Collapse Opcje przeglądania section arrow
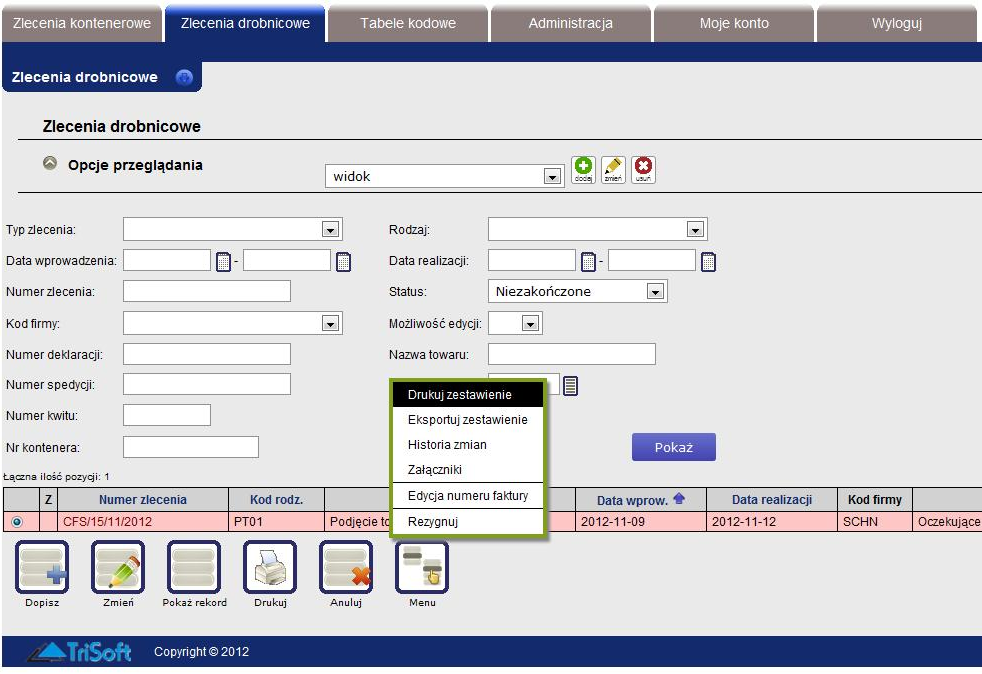 [x=50, y=163]
